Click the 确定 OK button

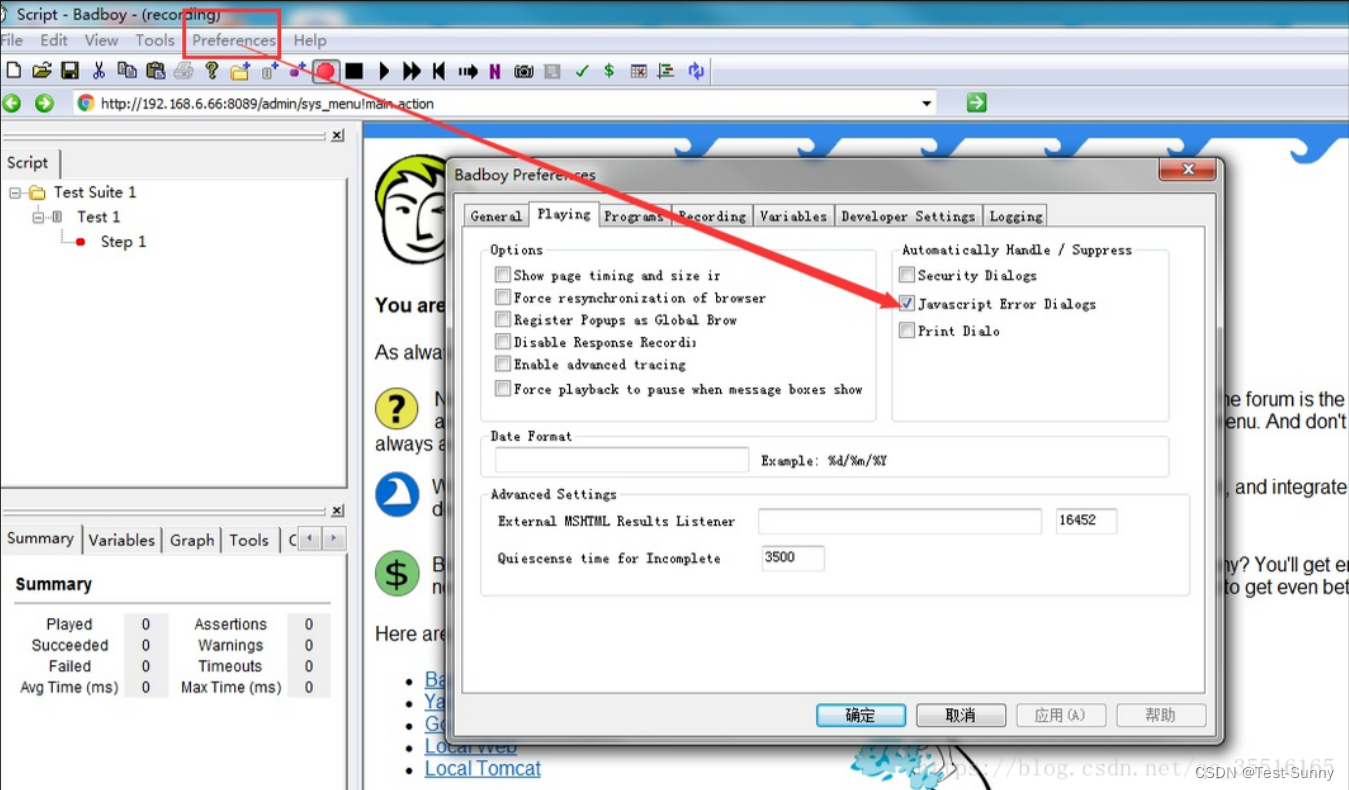coord(861,715)
